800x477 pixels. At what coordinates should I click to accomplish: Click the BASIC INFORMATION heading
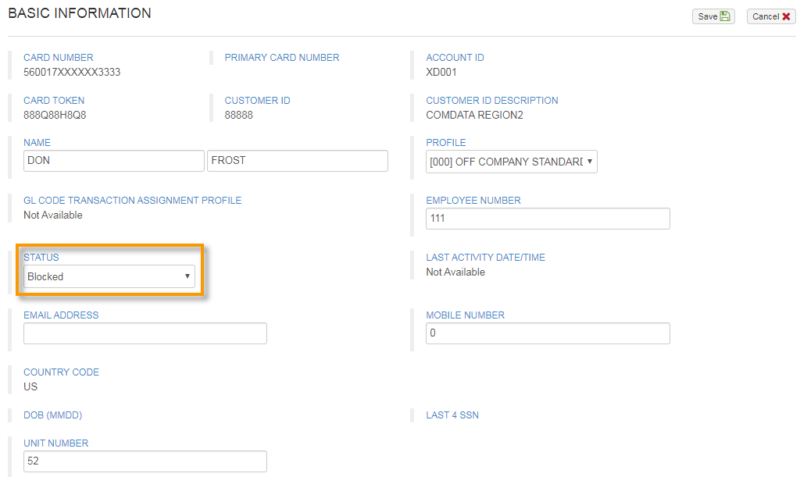pos(79,14)
